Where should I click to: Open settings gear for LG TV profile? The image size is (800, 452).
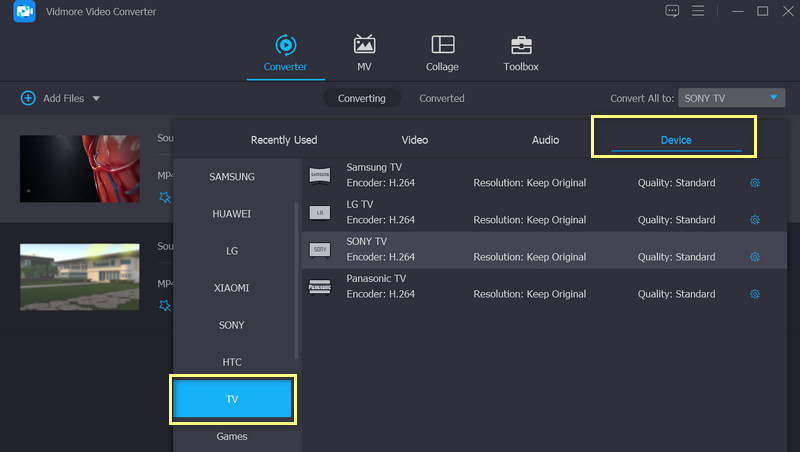click(x=755, y=220)
